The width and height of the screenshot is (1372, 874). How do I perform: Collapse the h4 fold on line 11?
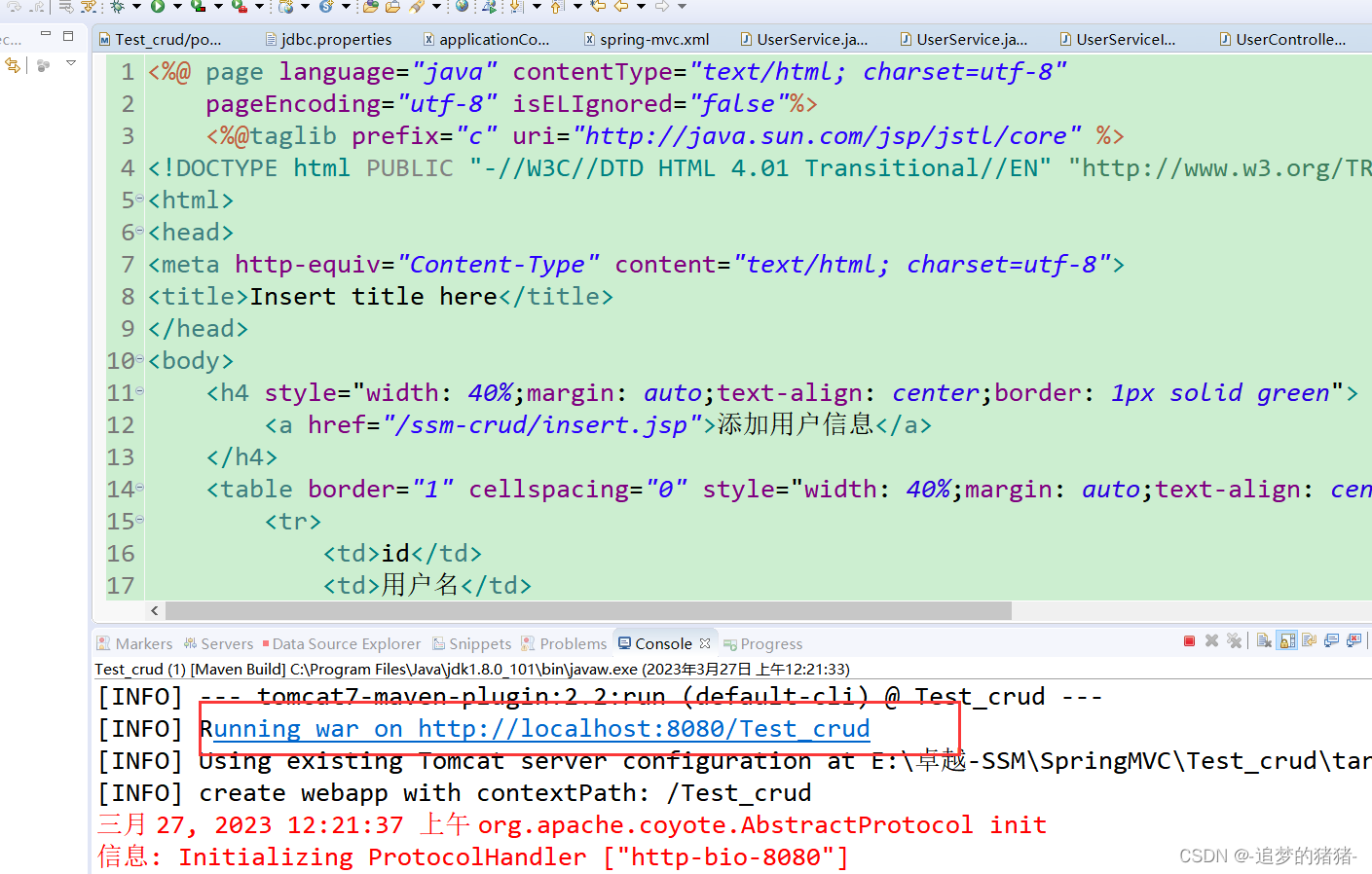click(139, 392)
